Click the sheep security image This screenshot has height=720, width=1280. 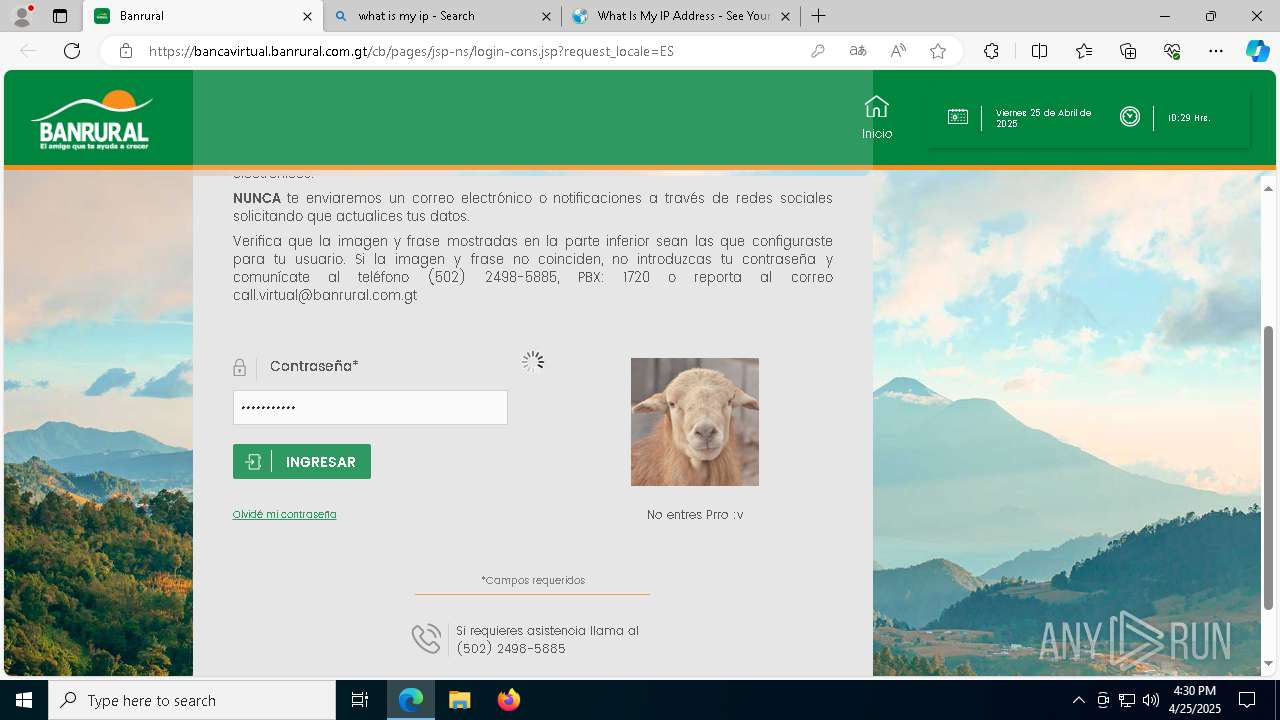(695, 422)
